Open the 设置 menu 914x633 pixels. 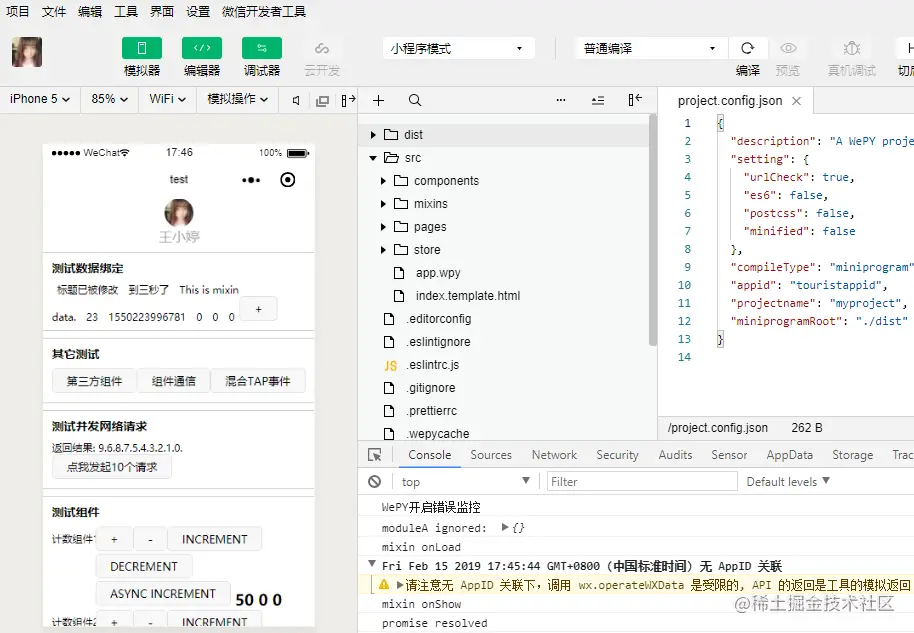pos(197,12)
